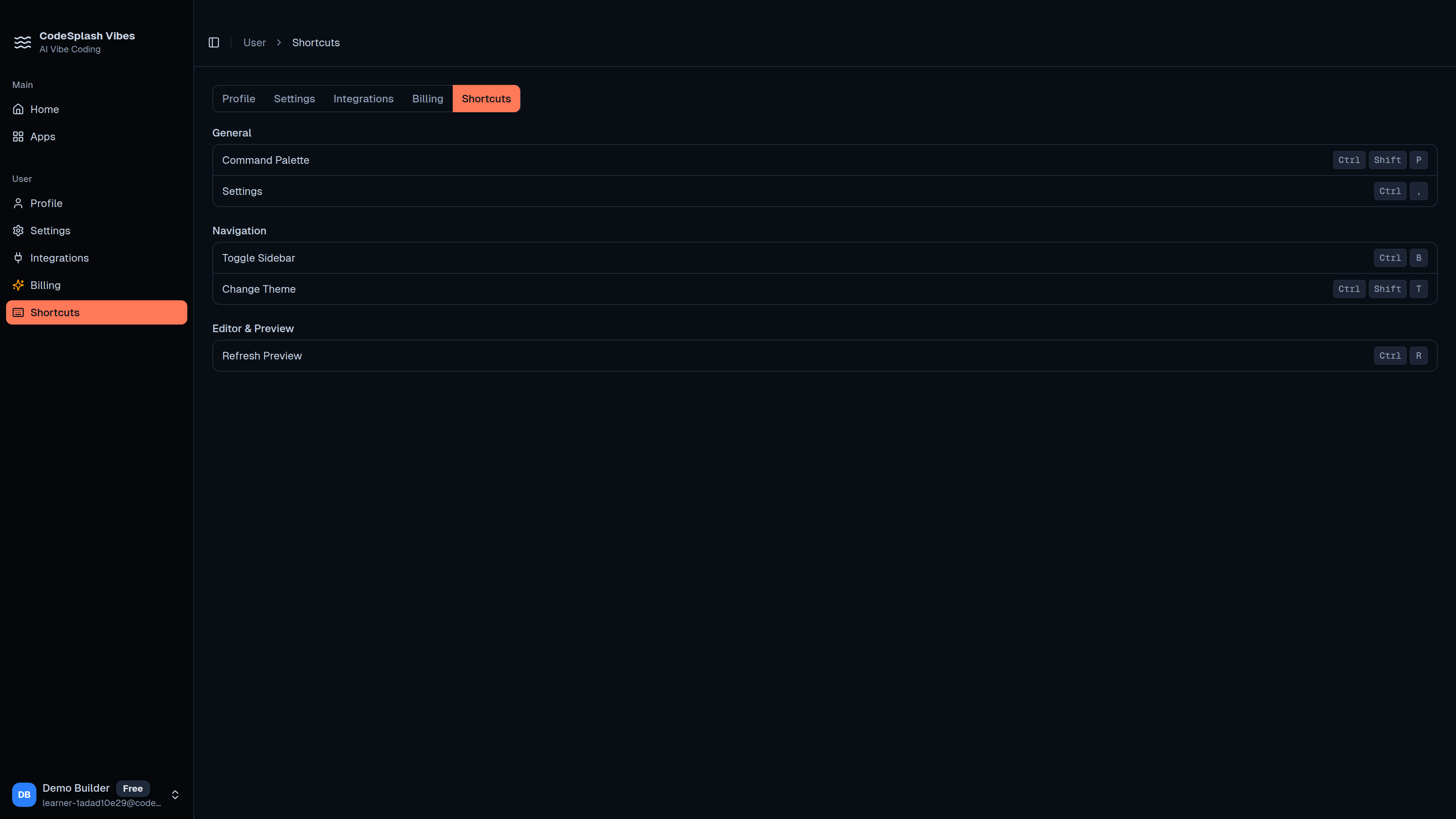The width and height of the screenshot is (1456, 819).
Task: Click the Change Theme shortcut row label
Action: point(259,289)
